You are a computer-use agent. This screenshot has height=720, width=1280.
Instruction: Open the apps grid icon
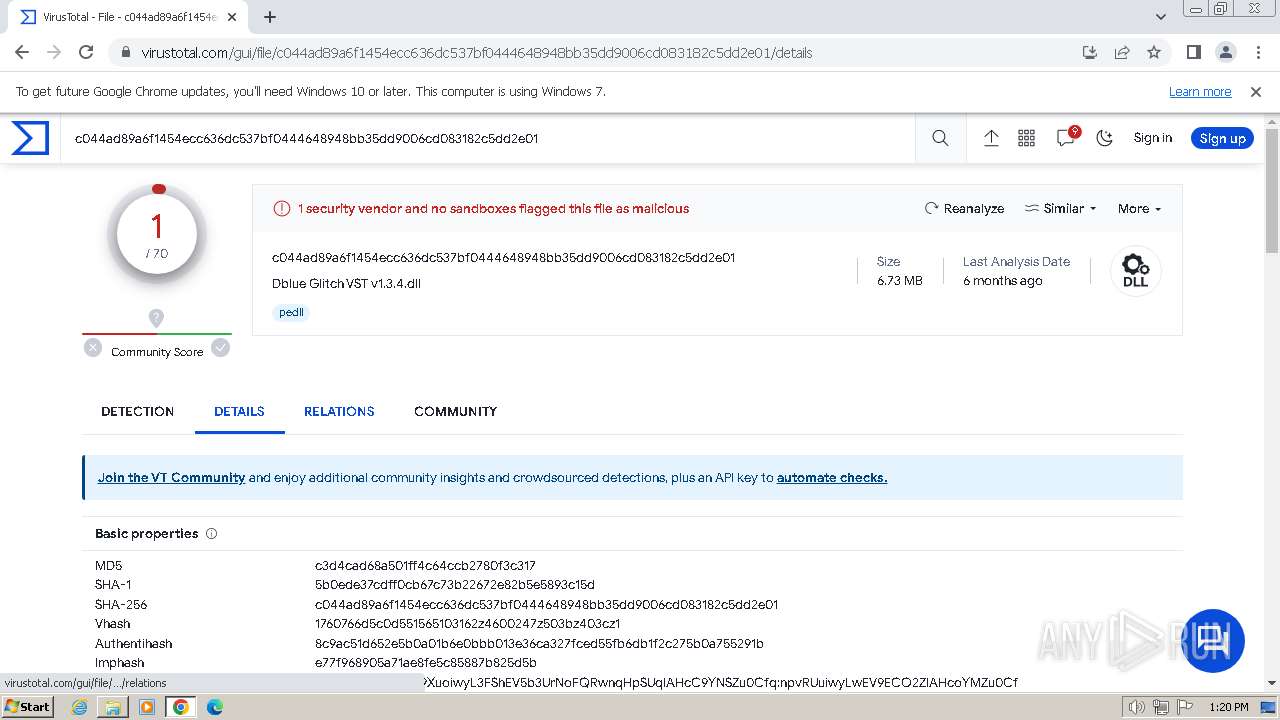click(x=1026, y=138)
